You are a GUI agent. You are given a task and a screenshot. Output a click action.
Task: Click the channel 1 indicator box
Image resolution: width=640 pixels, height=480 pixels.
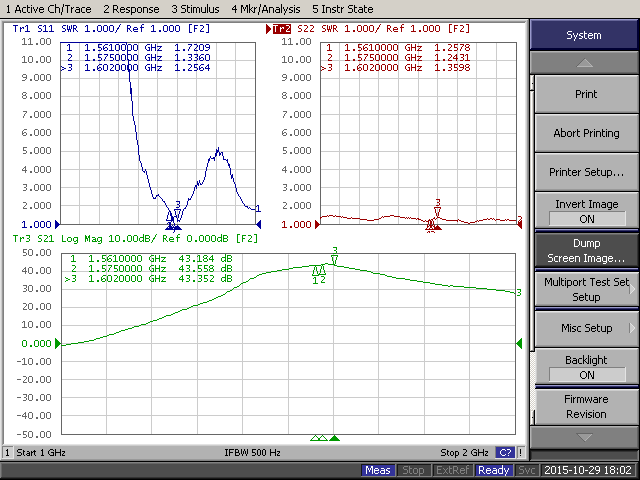click(x=7, y=453)
